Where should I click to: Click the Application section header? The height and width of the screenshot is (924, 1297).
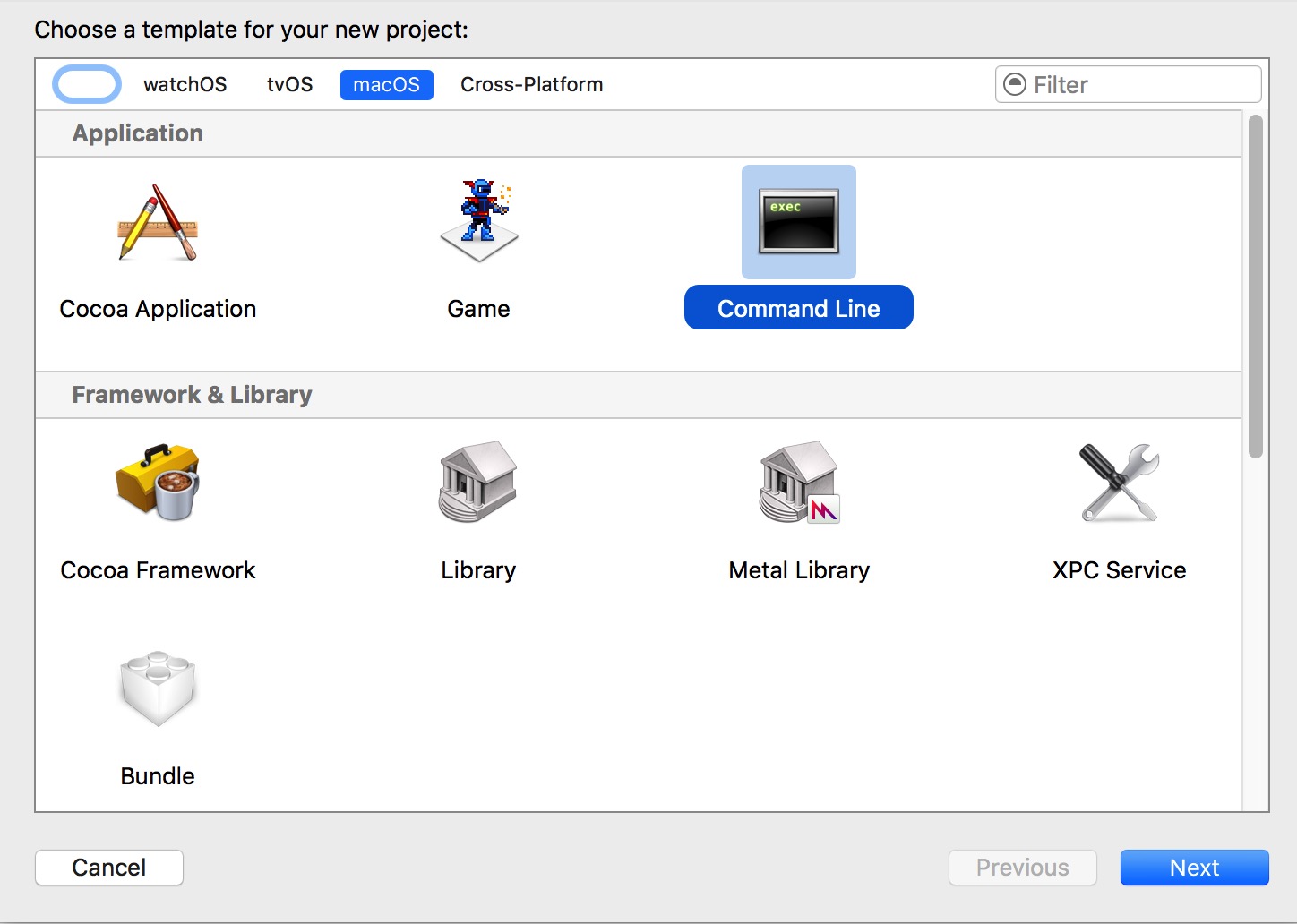639,133
